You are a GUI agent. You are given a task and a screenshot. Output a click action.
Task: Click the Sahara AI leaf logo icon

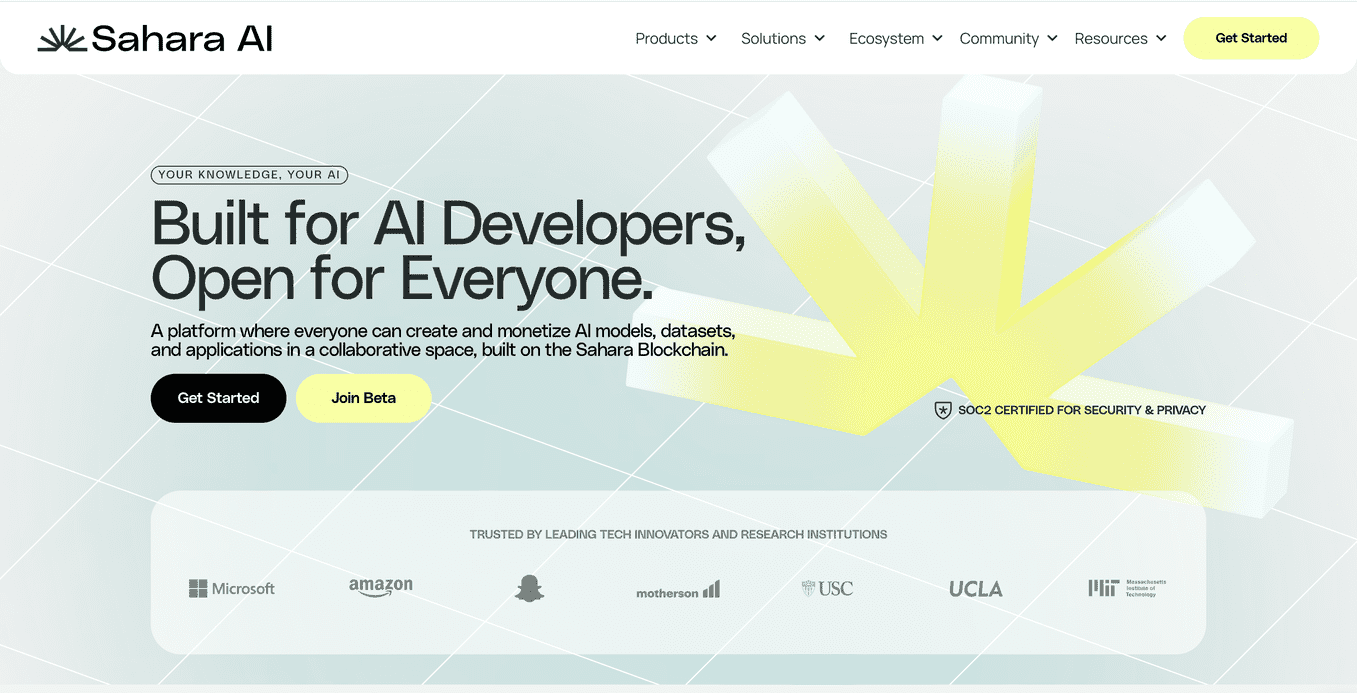coord(60,36)
